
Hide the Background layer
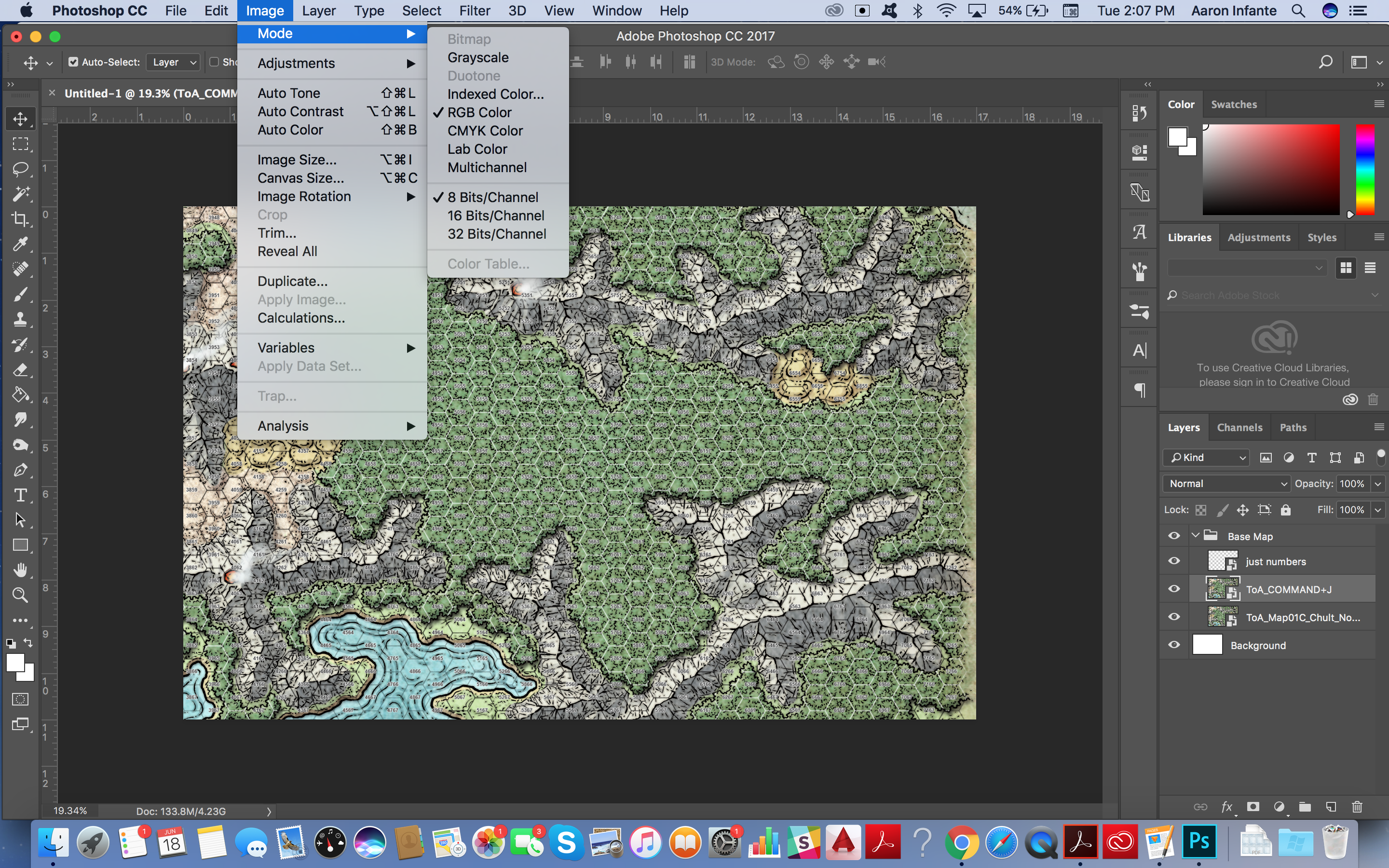pos(1174,645)
